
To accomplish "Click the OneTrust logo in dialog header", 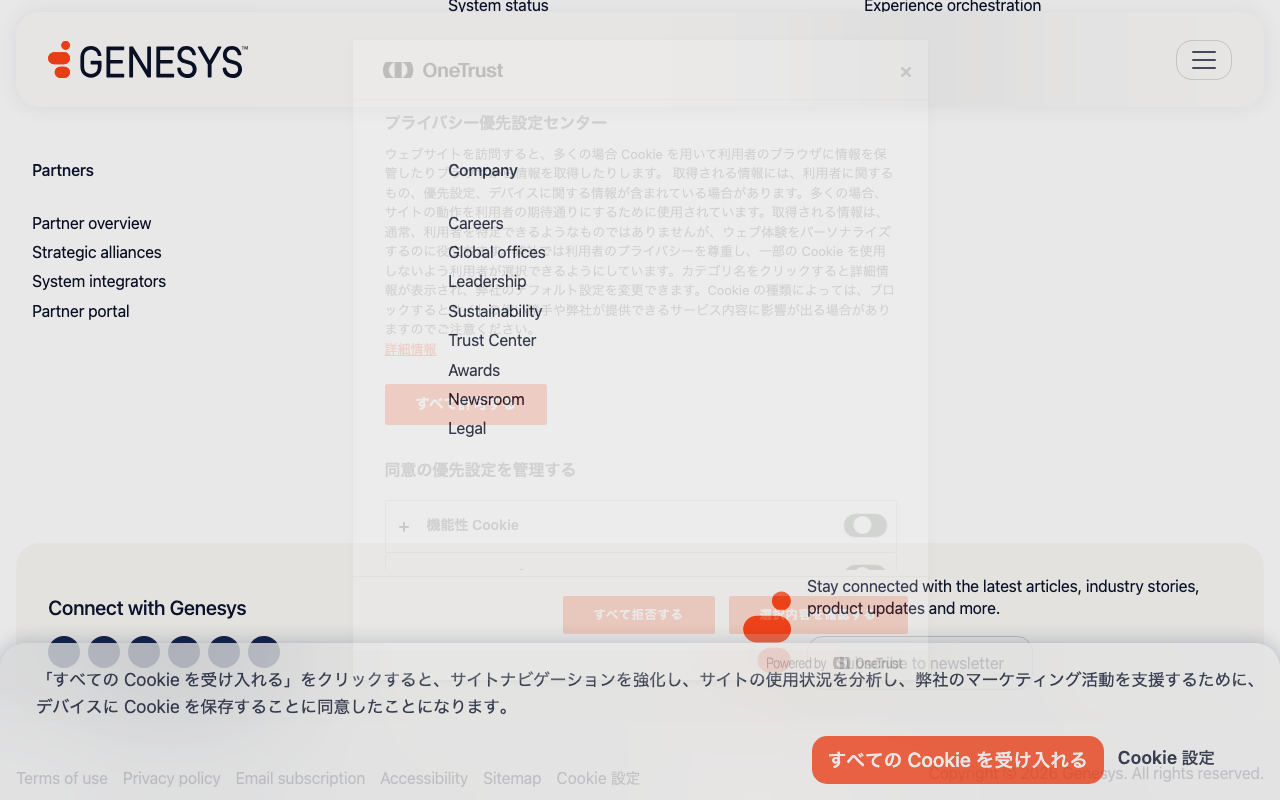I will pyautogui.click(x=443, y=70).
